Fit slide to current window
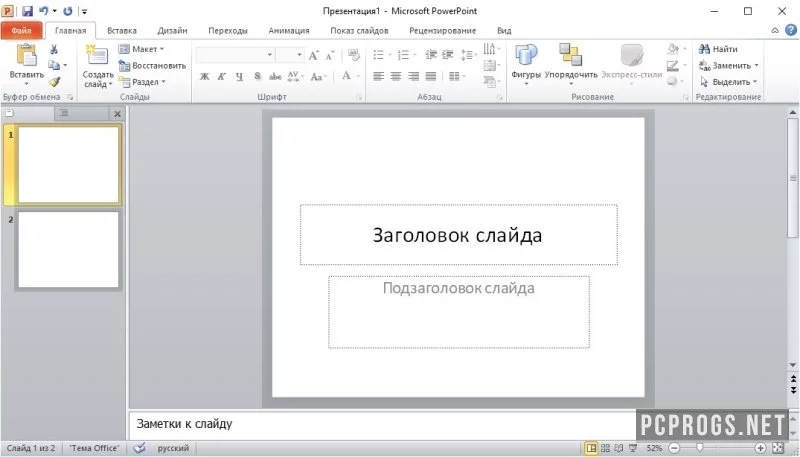The height and width of the screenshot is (457, 800). tap(777, 448)
